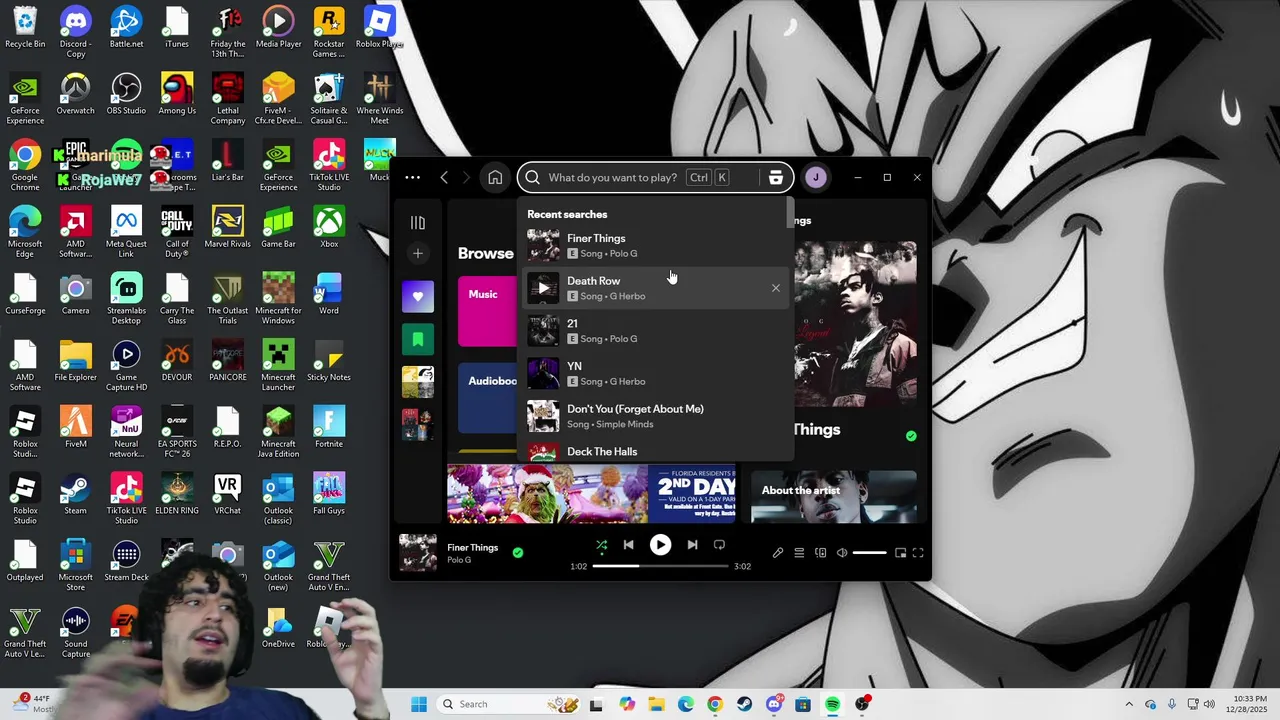The image size is (1280, 720).
Task: Click the song progress bar
Action: 660,566
